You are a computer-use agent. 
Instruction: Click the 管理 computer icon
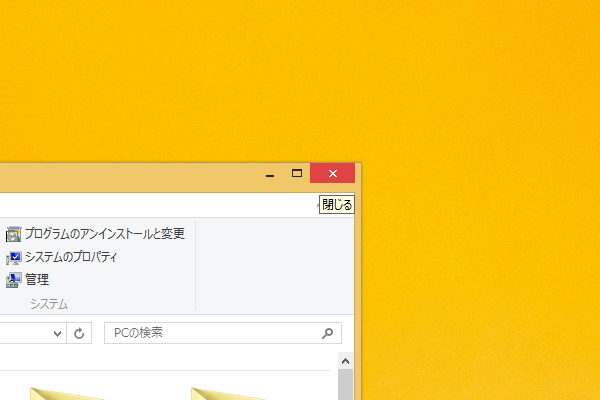pyautogui.click(x=13, y=280)
